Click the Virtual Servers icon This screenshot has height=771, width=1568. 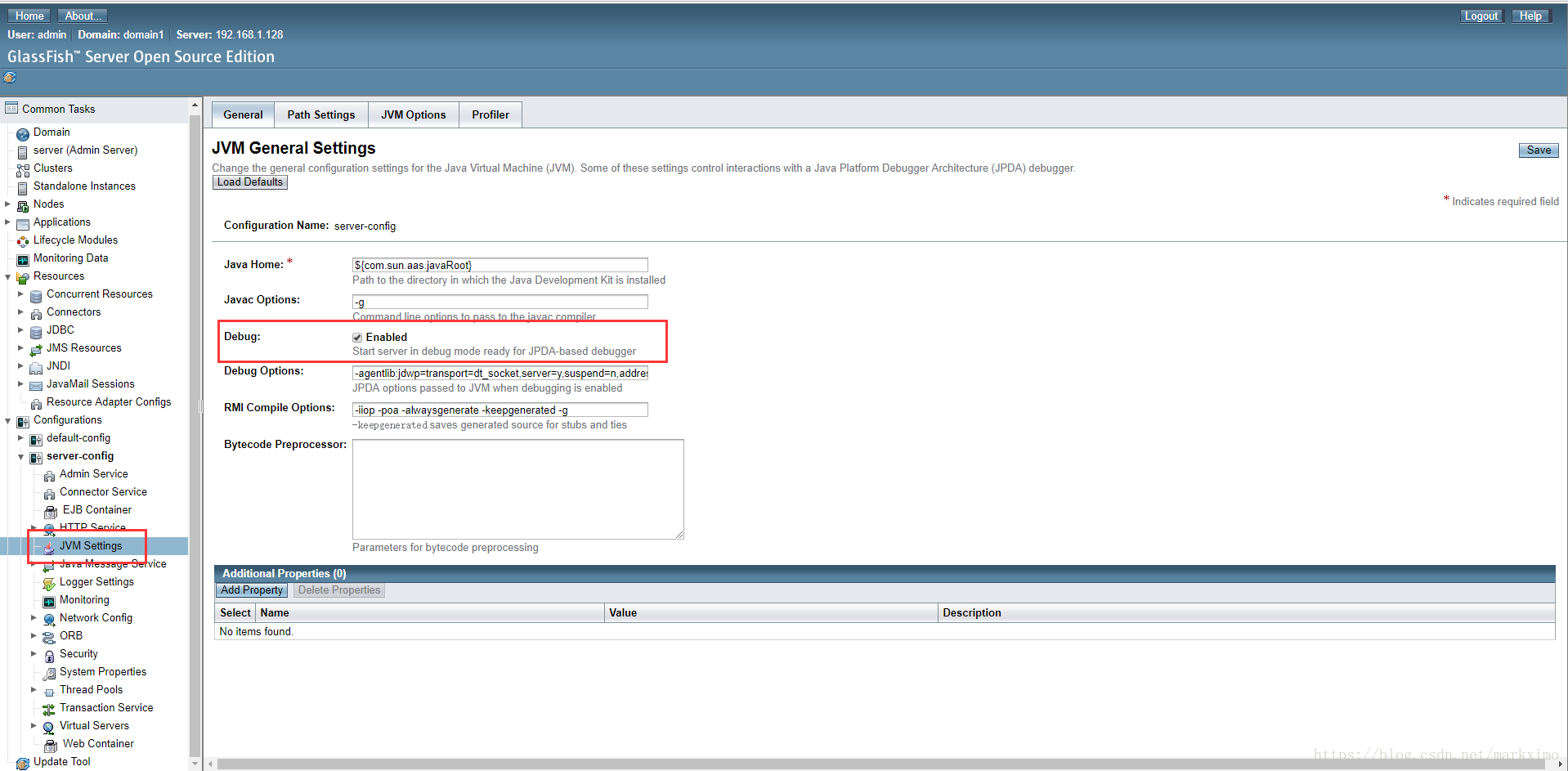coord(49,728)
